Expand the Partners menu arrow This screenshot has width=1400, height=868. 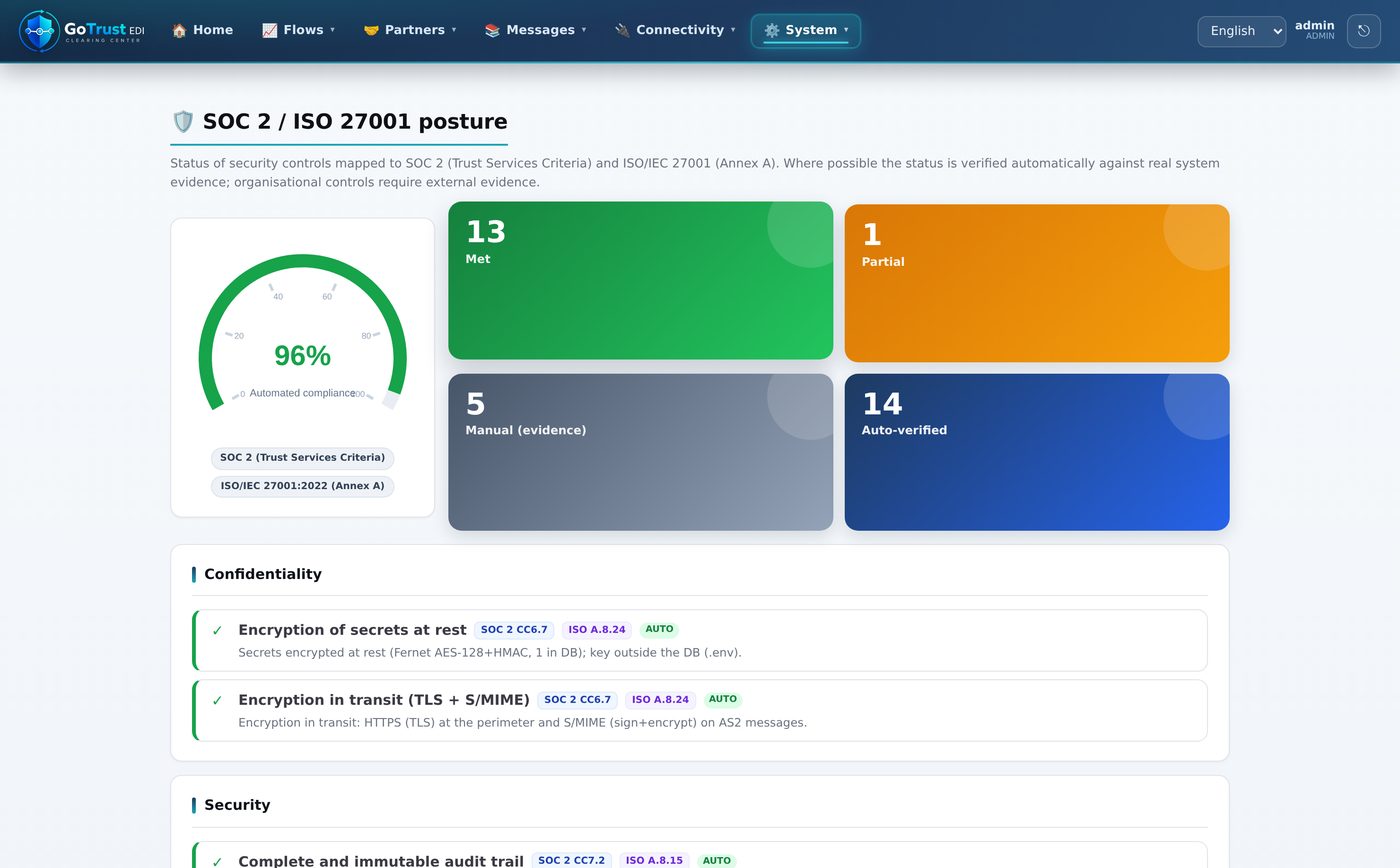(x=454, y=30)
